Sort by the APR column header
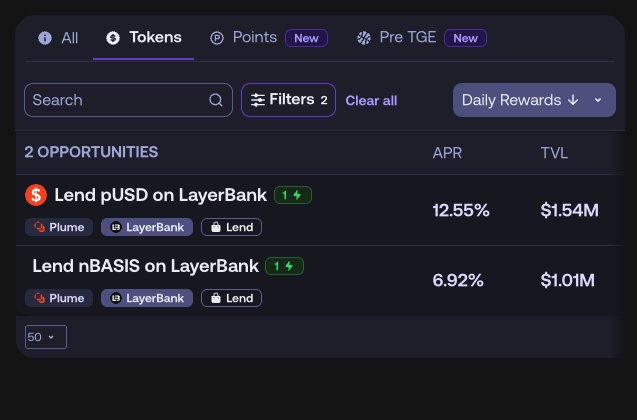 (x=447, y=152)
